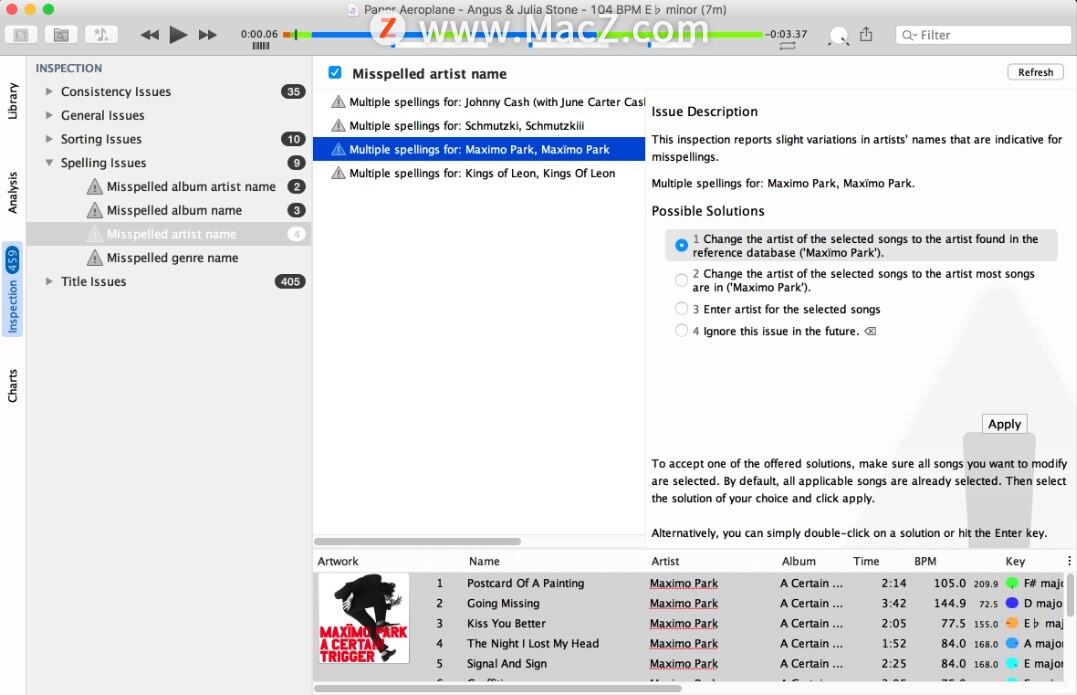Click the 405 badge for Title Issues

point(290,282)
